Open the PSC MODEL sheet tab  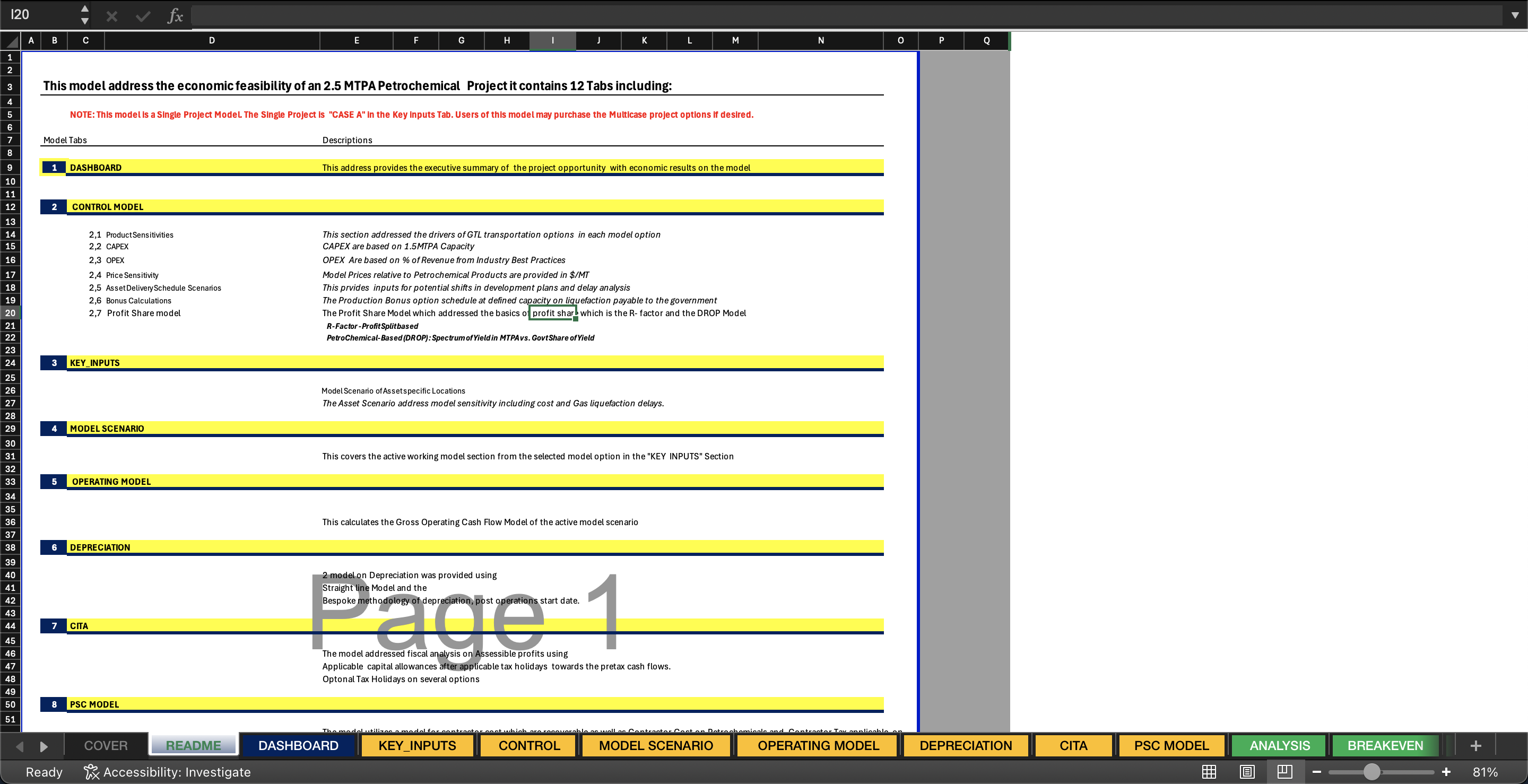tap(1171, 745)
